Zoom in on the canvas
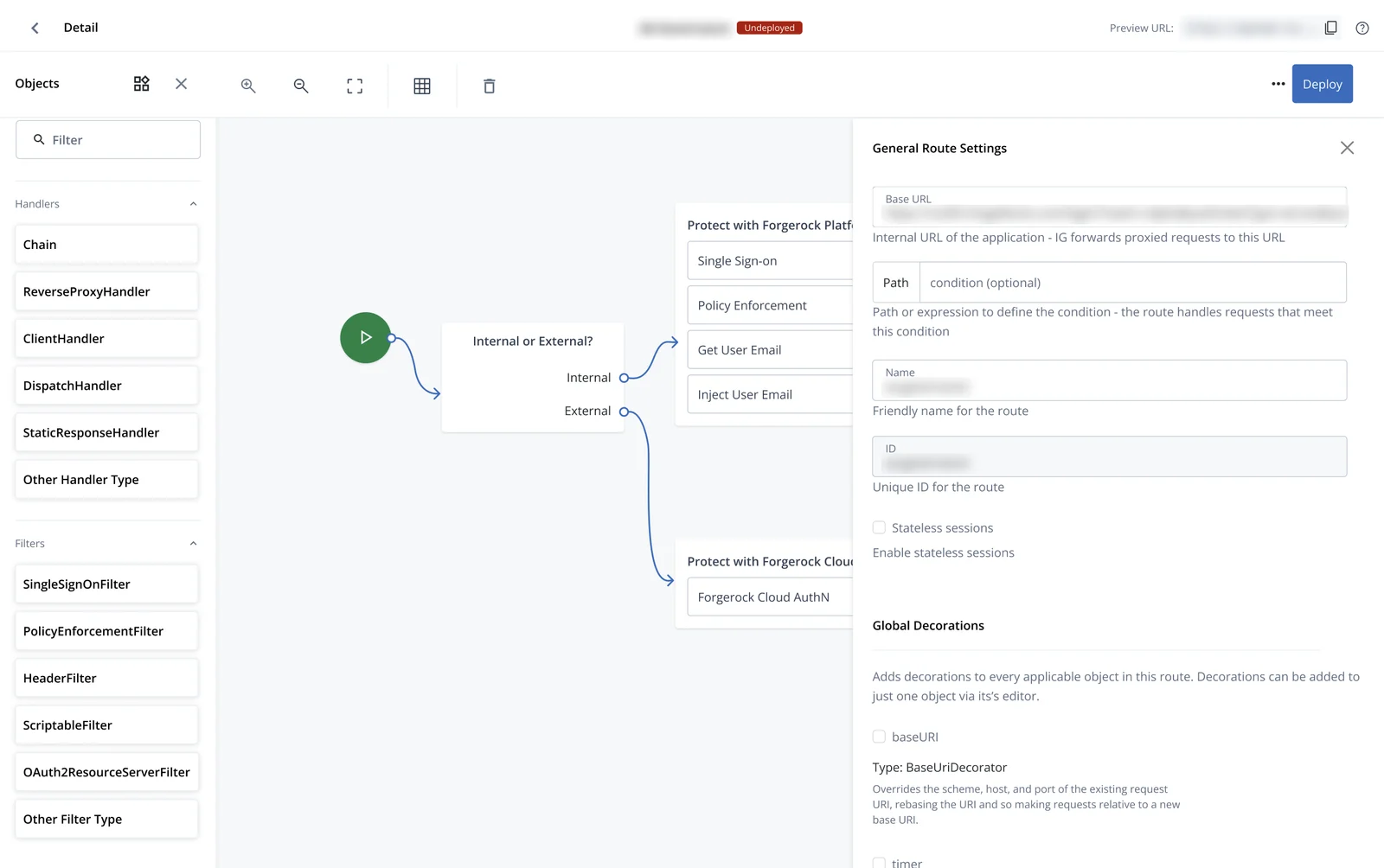This screenshot has width=1384, height=868. (x=248, y=86)
